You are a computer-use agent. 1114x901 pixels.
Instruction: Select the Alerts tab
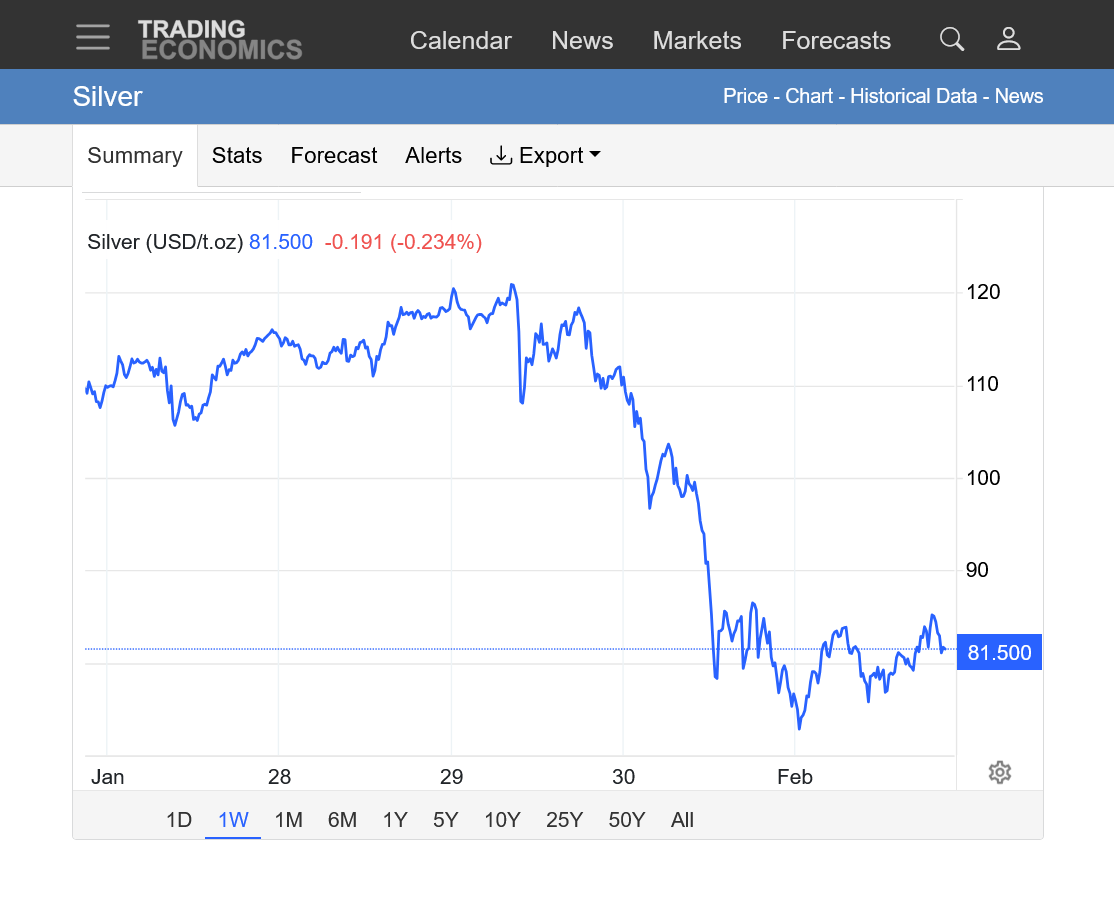pos(433,155)
